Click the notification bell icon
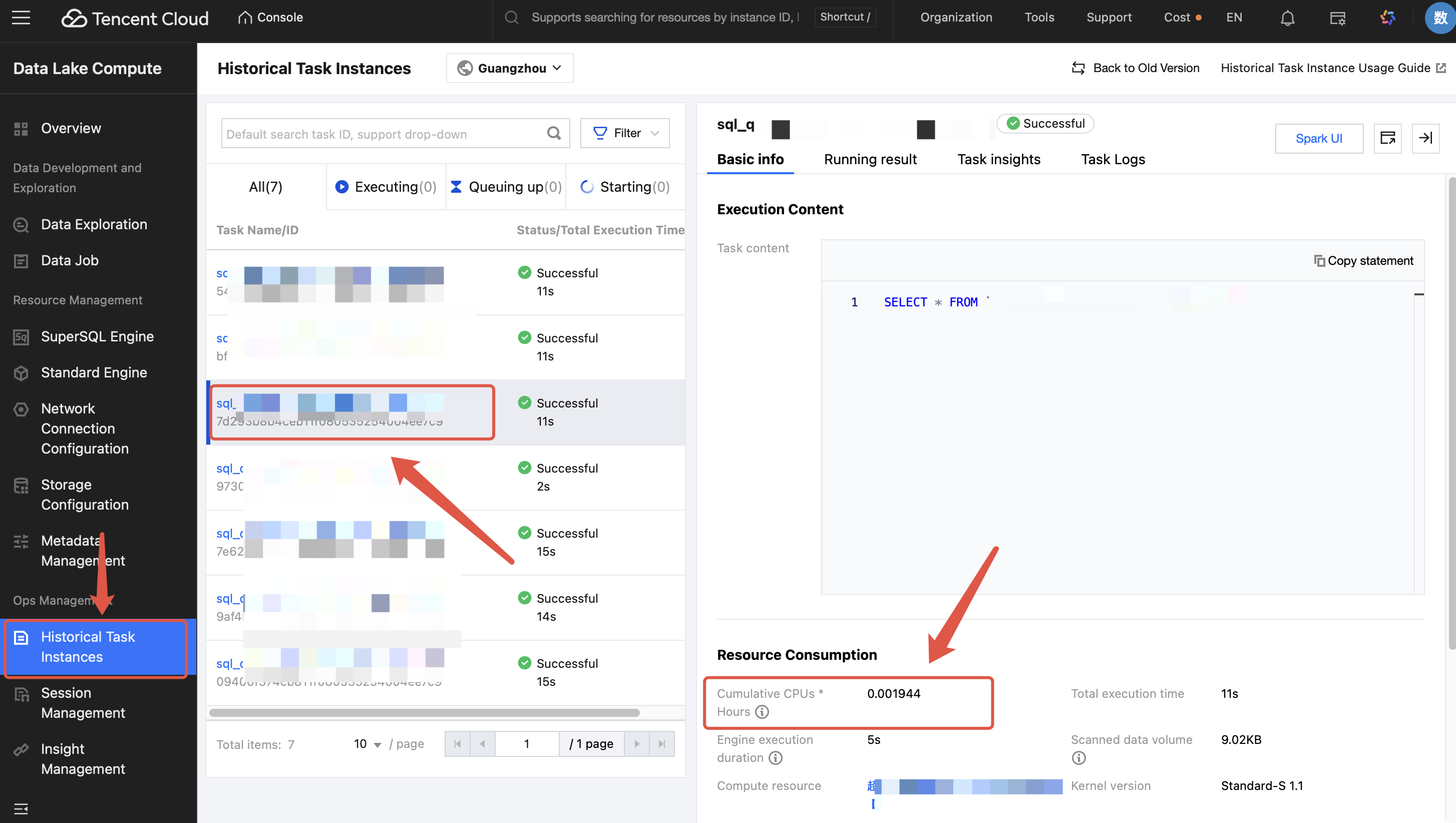The height and width of the screenshot is (823, 1456). coord(1287,18)
